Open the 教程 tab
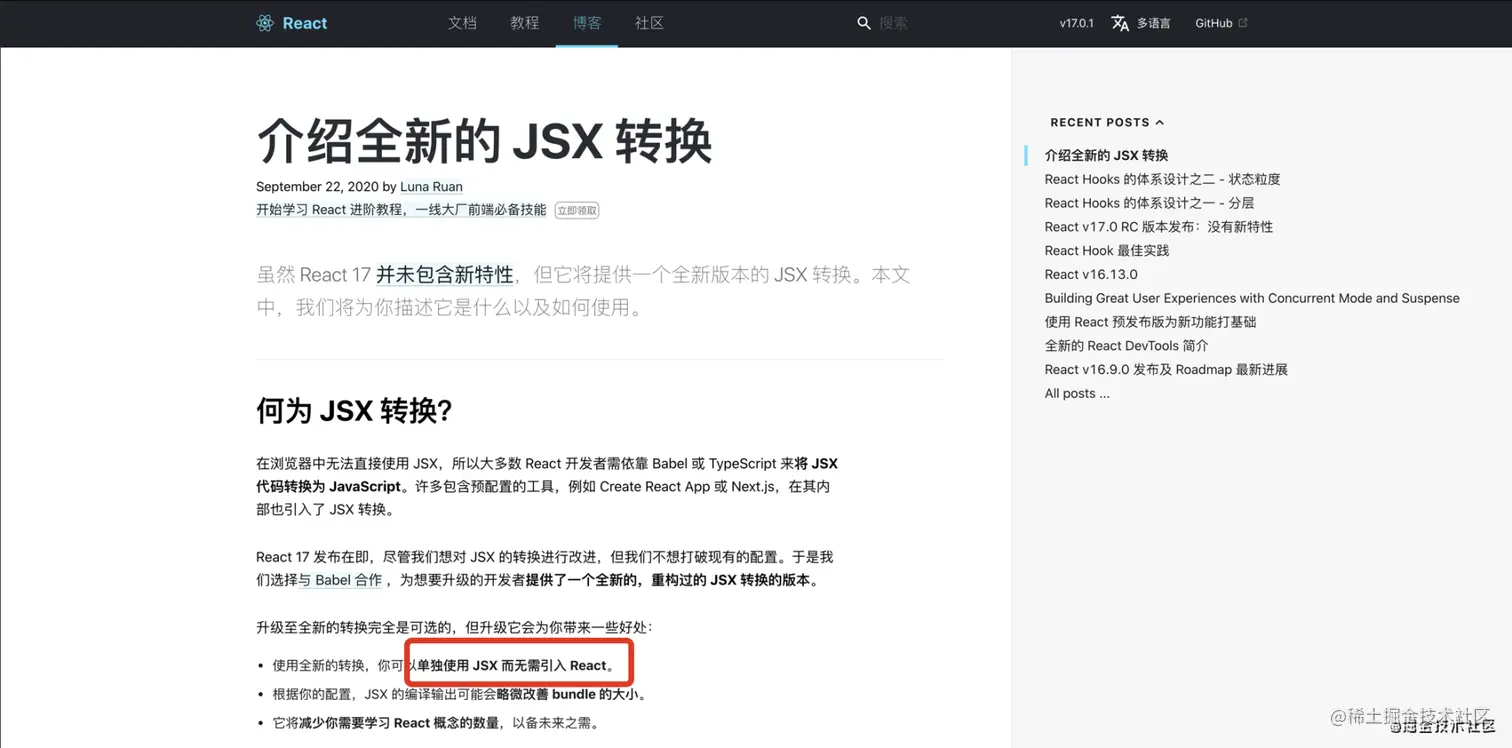1512x748 pixels. pos(524,22)
